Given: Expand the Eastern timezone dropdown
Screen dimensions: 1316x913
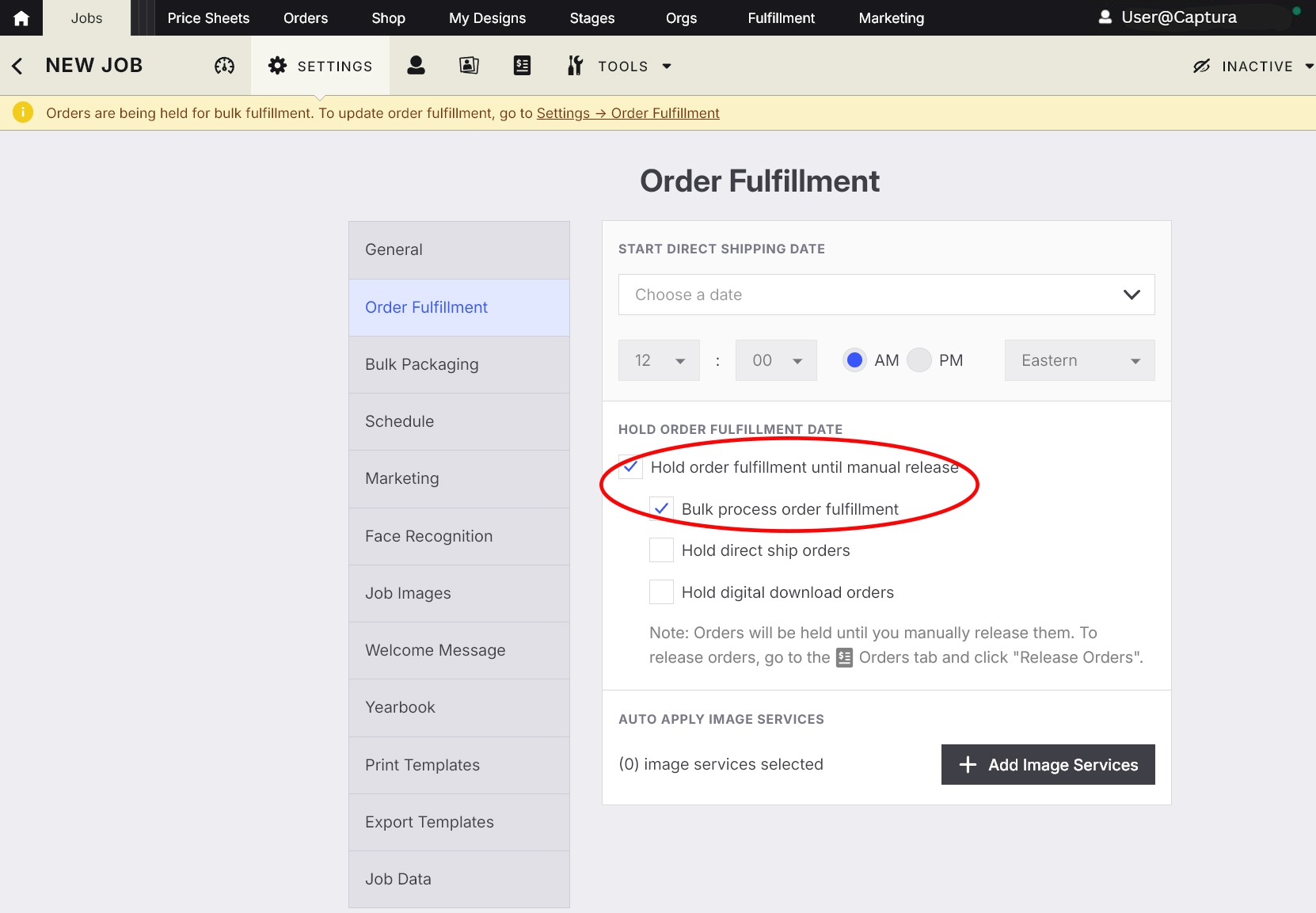Looking at the screenshot, I should point(1079,360).
